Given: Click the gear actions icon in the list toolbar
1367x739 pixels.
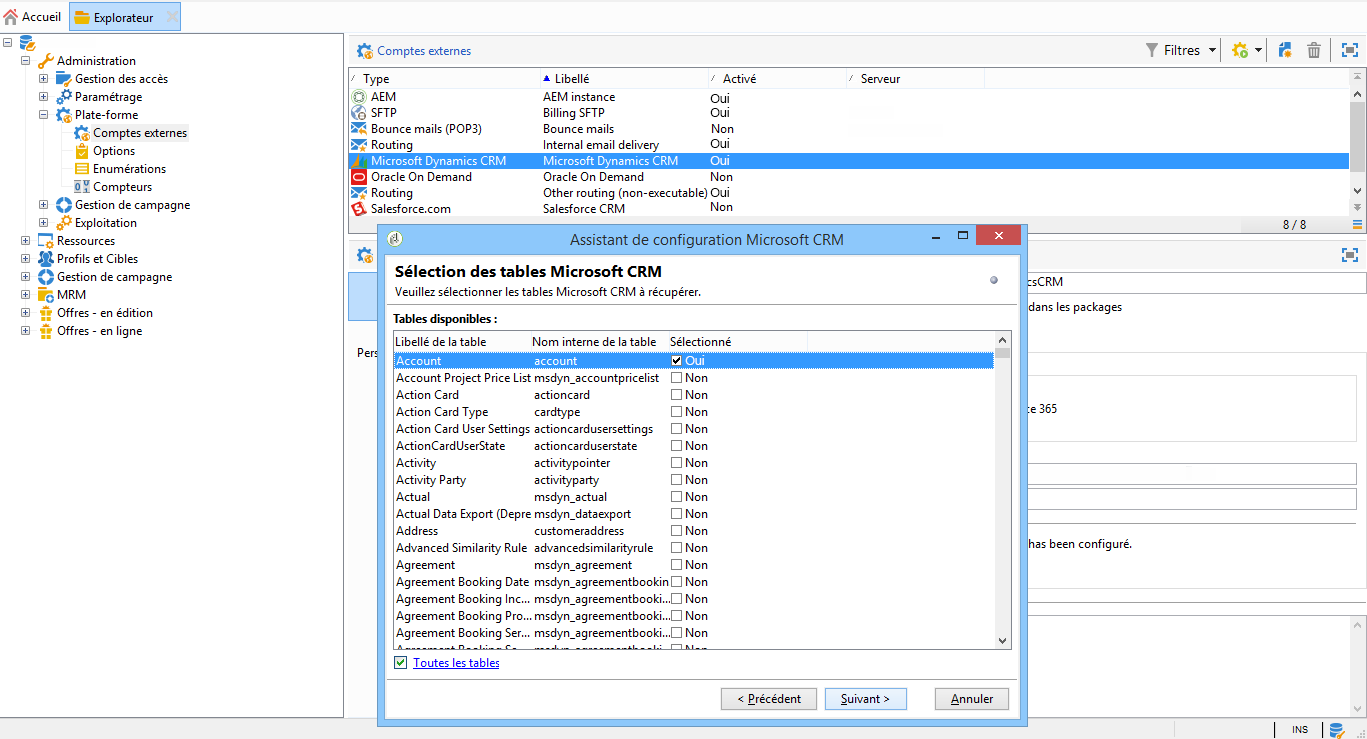Looking at the screenshot, I should point(1240,50).
